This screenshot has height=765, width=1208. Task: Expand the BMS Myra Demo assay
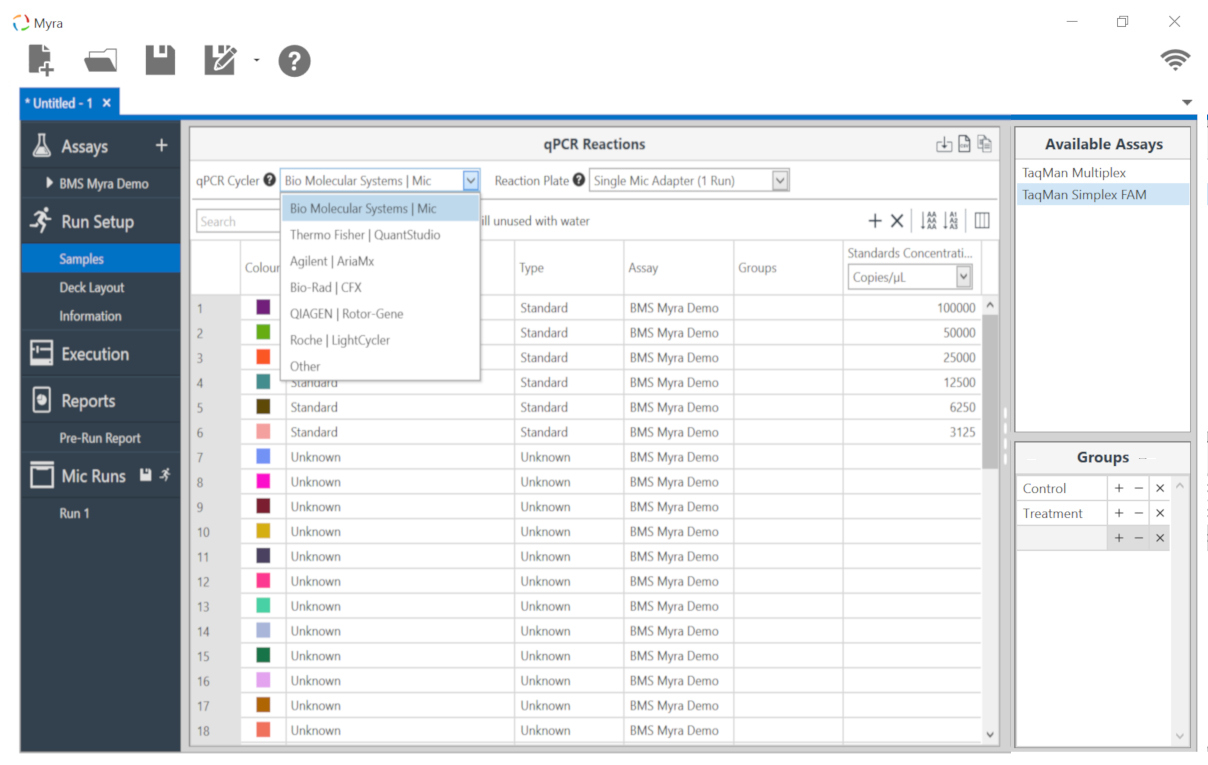pyautogui.click(x=50, y=184)
